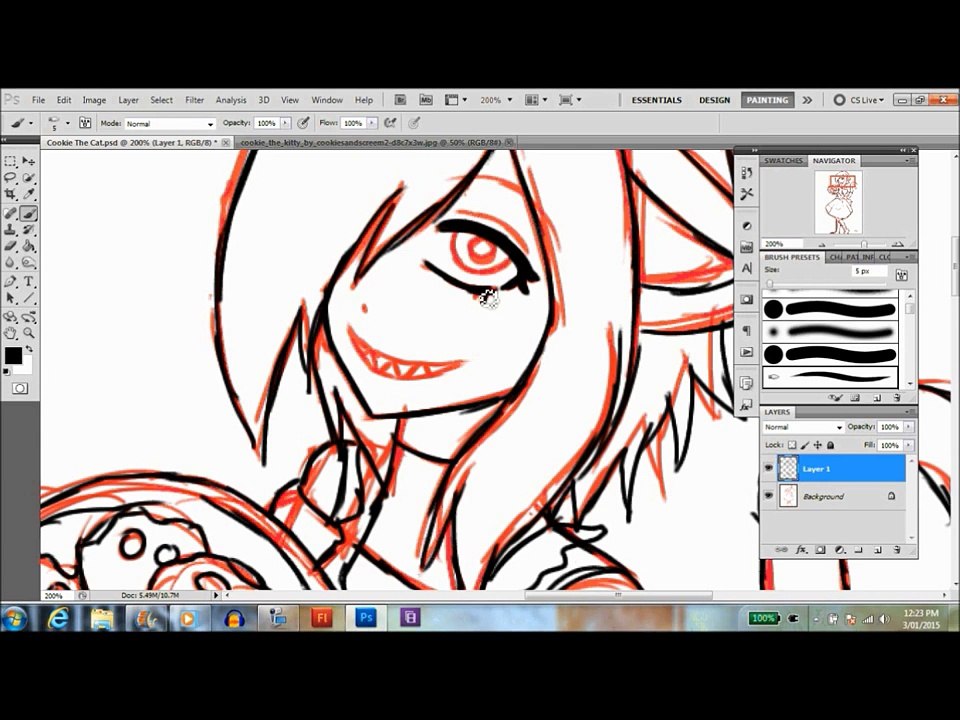Screen dimensions: 960x720
Task: Select the Blur tool
Action: (x=10, y=263)
